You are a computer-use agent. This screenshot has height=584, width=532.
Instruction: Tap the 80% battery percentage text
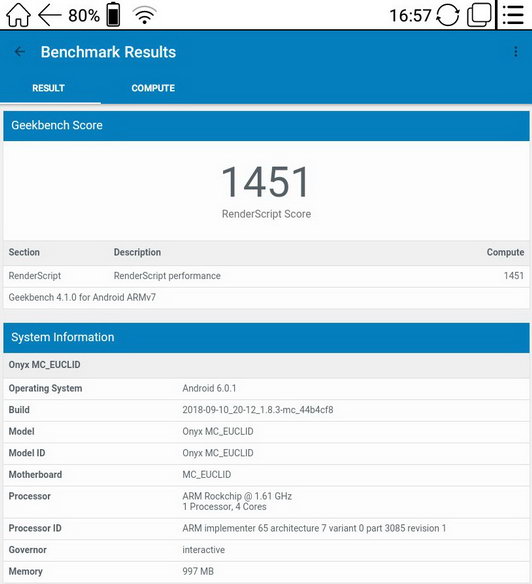[84, 16]
